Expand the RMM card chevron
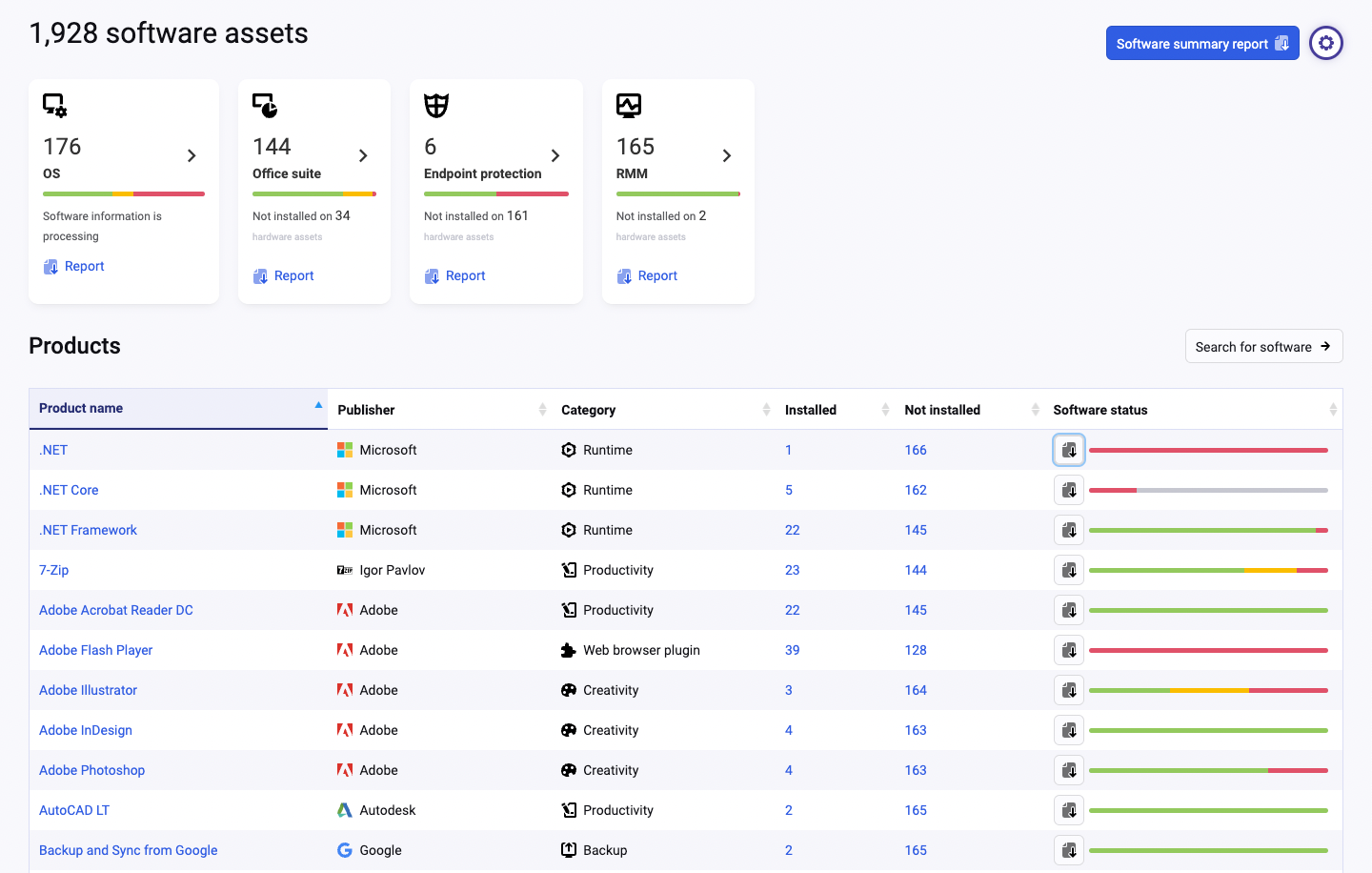Viewport: 1372px width, 873px height. (x=727, y=154)
